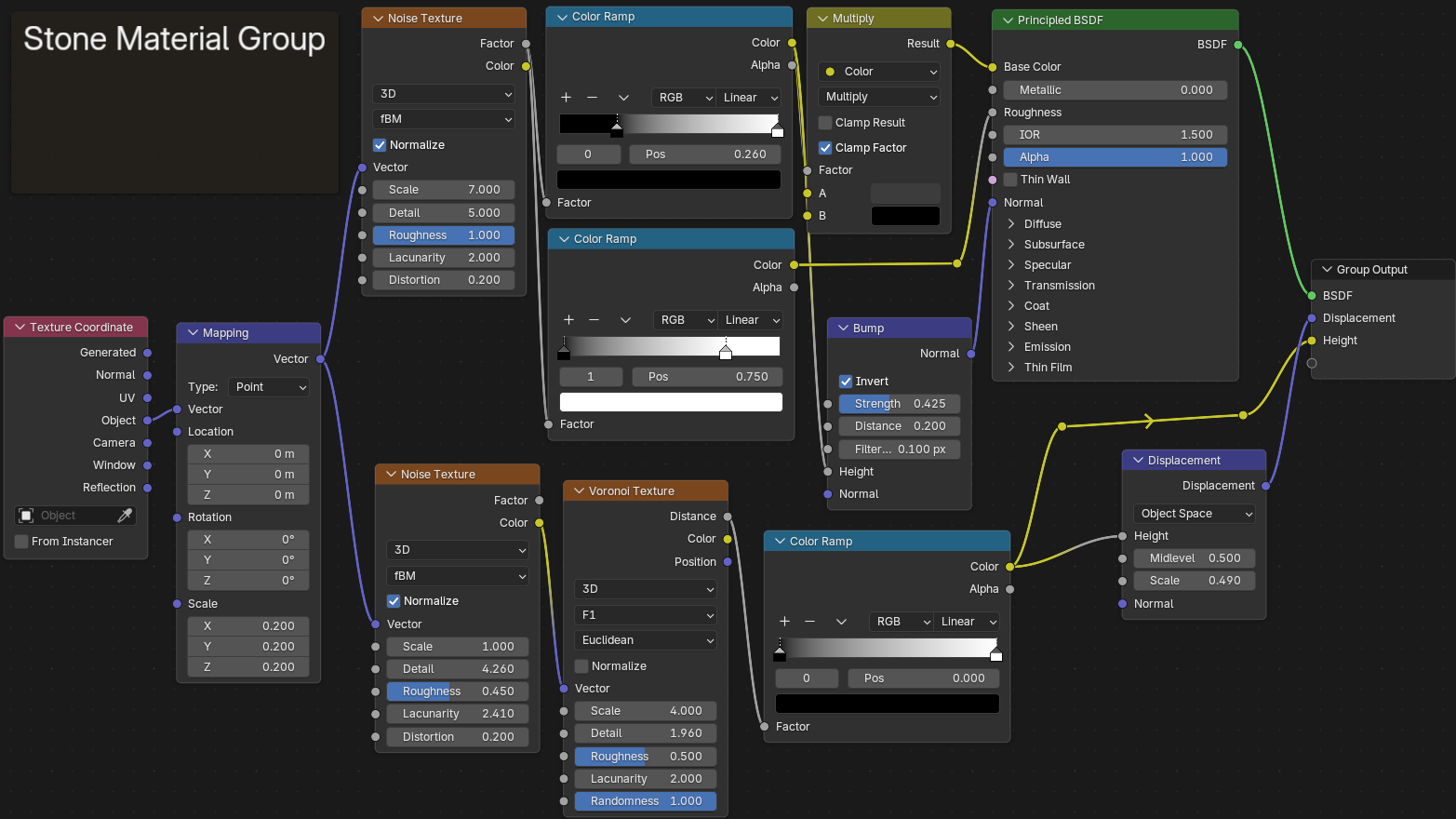Viewport: 1456px width, 819px height.
Task: Toggle Normalize in upper Noise Texture
Action: click(380, 145)
